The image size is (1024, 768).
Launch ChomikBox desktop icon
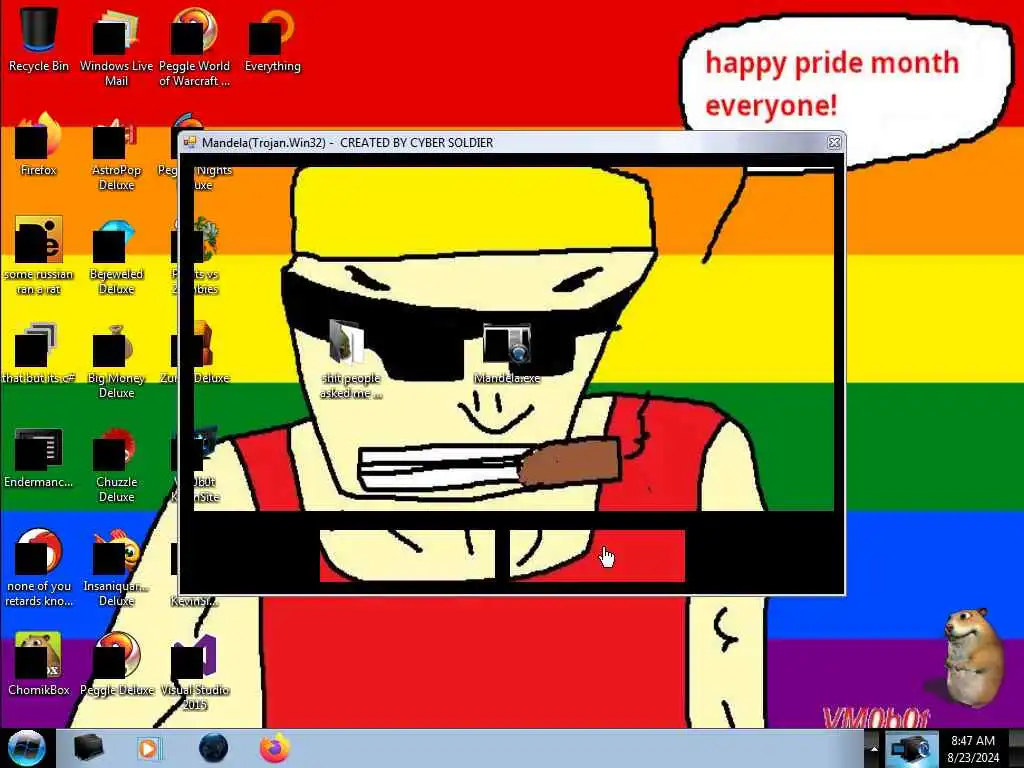[x=39, y=664]
